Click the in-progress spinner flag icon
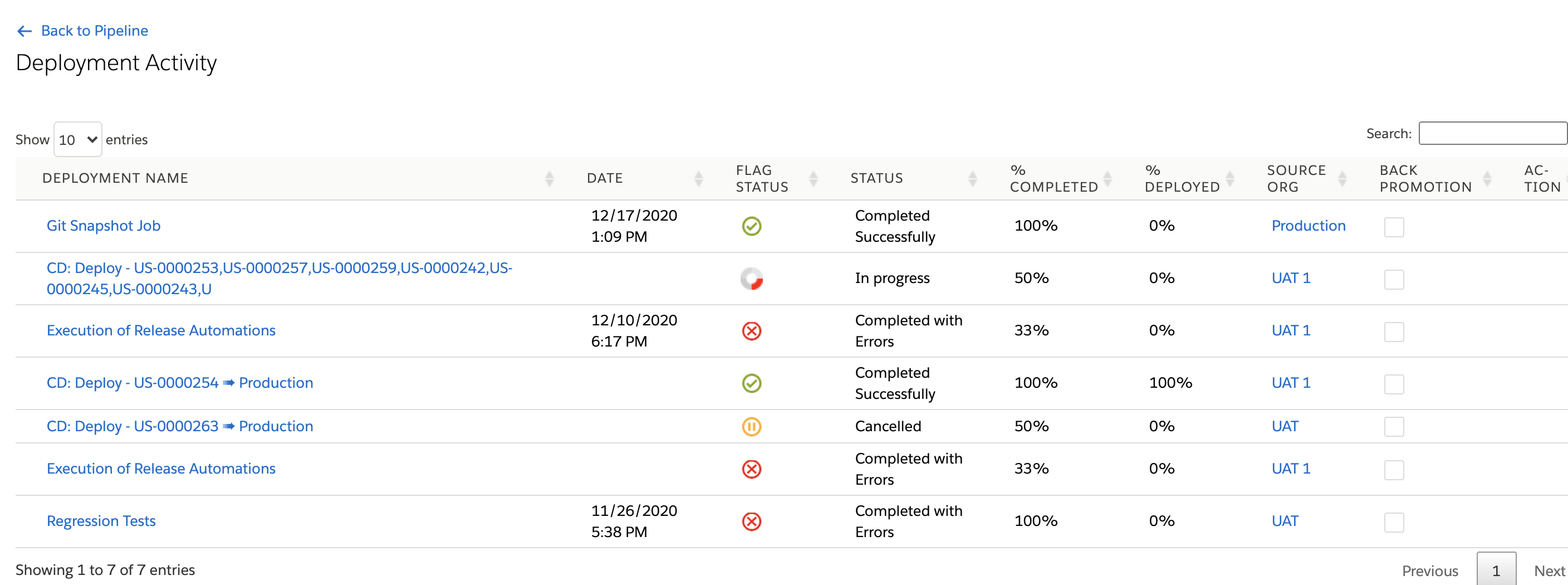Viewport: 1568px width, 585px height. tap(751, 279)
